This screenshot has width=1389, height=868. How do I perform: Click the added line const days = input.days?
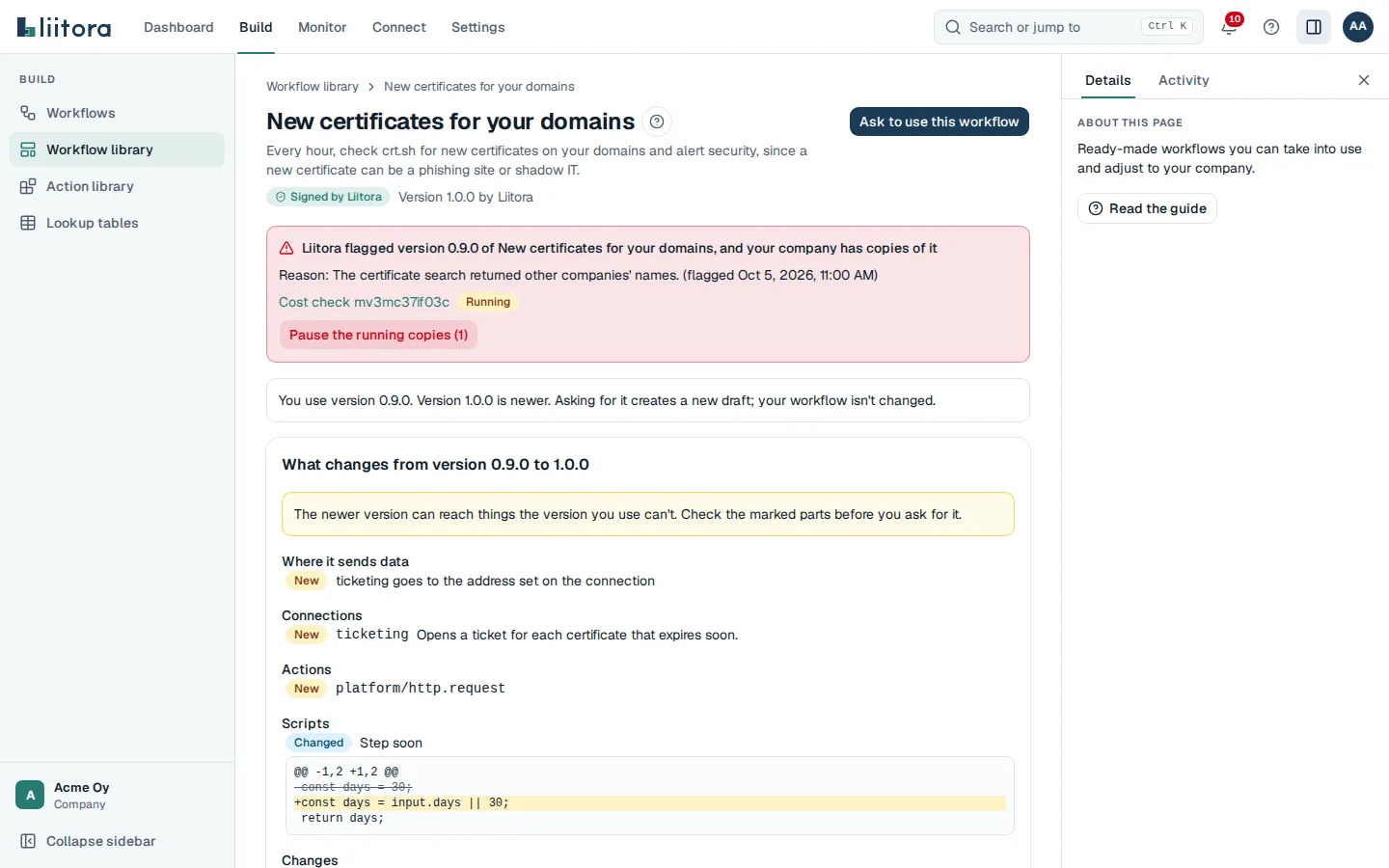tap(650, 802)
